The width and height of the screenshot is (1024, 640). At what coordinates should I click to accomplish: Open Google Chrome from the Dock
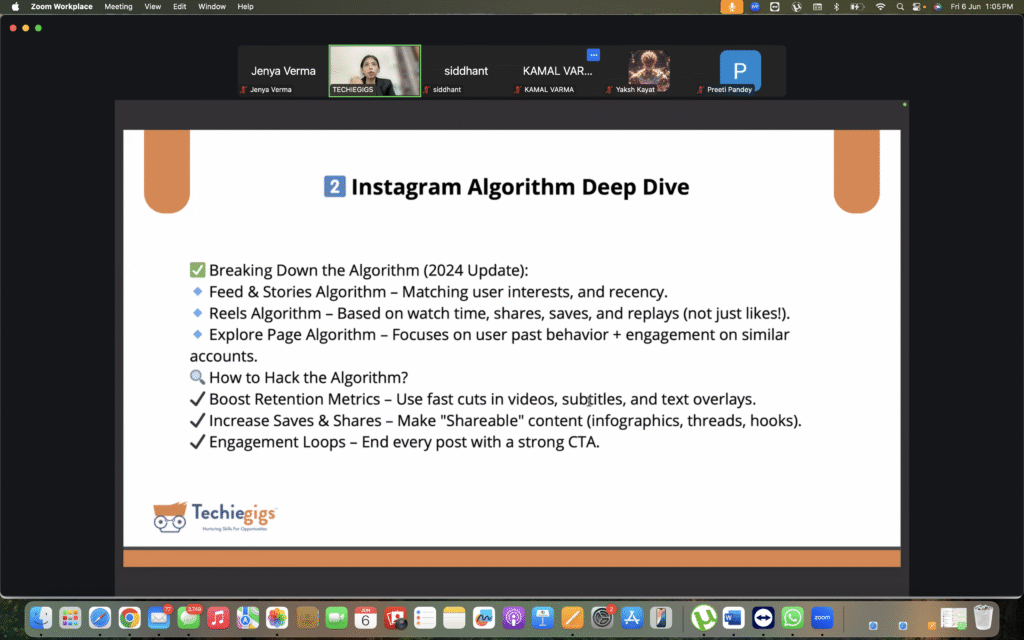(128, 618)
